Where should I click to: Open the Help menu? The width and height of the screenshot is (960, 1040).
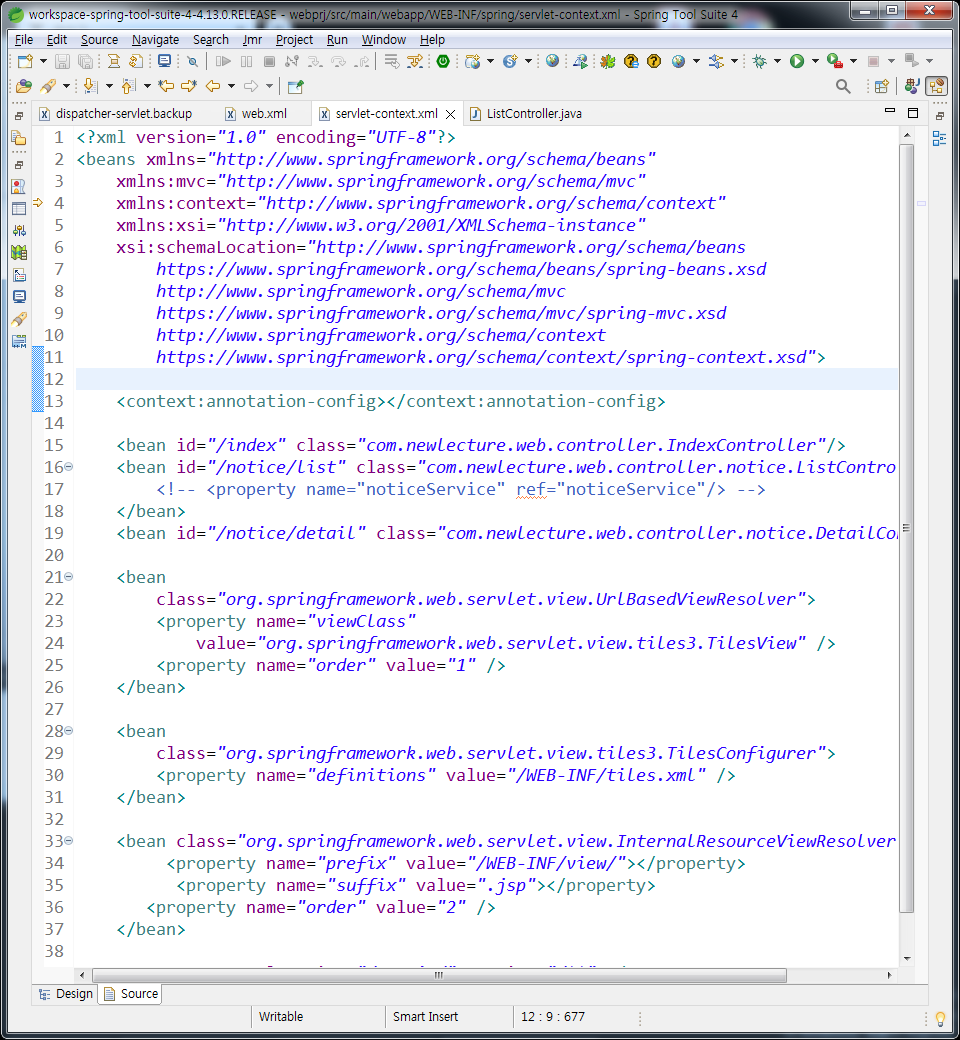point(432,40)
